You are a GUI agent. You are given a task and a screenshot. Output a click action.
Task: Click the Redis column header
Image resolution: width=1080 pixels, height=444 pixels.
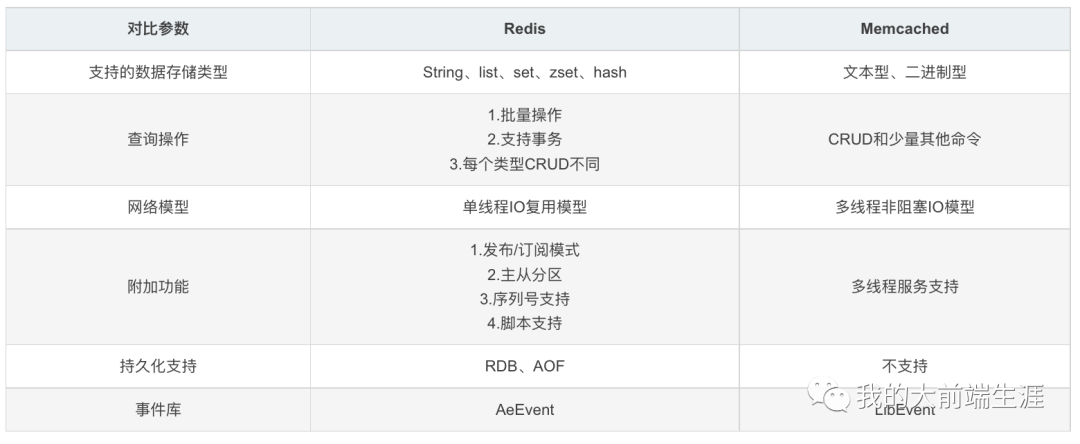tap(525, 29)
